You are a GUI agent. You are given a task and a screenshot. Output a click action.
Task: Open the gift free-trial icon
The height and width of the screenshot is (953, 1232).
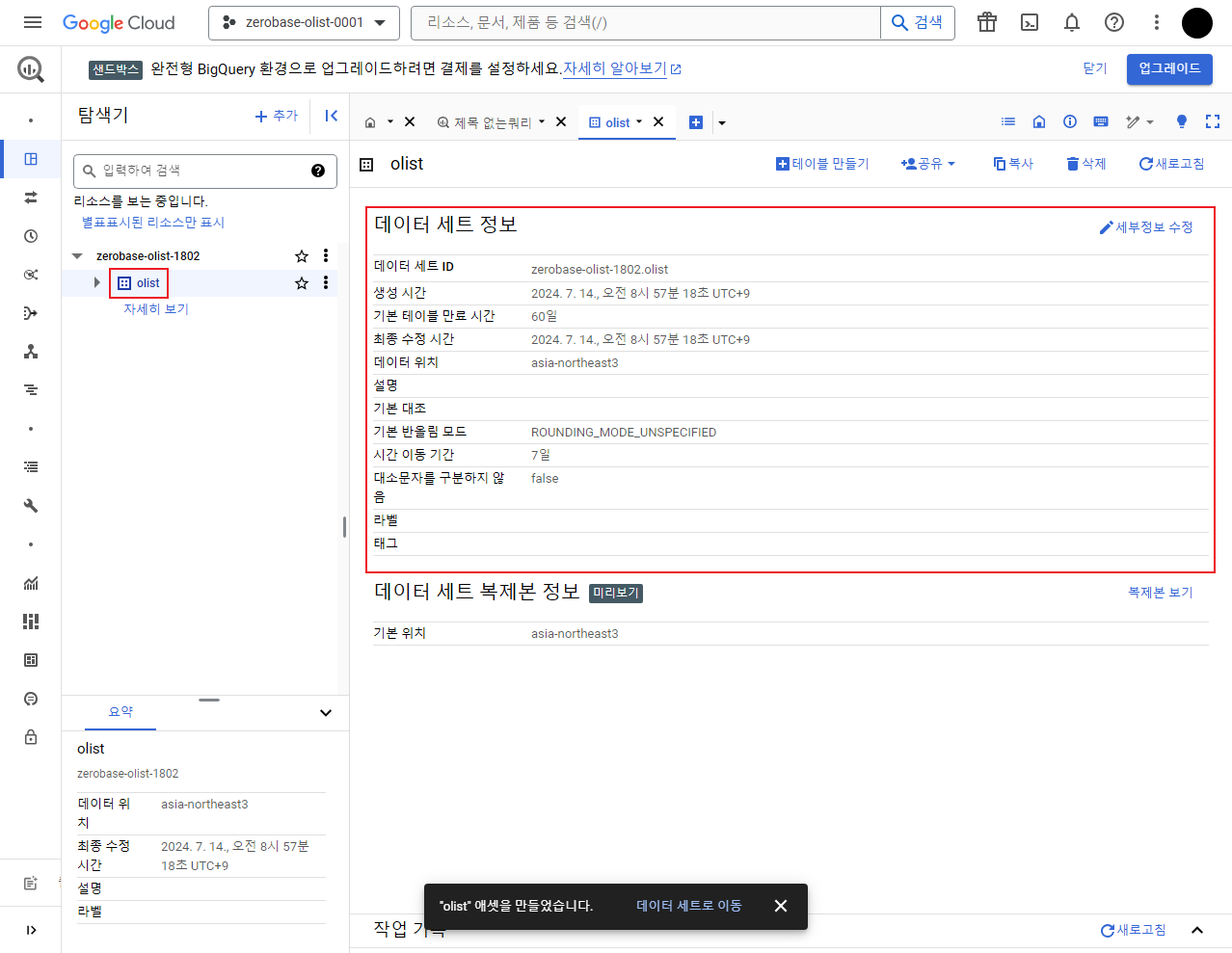coord(987,22)
